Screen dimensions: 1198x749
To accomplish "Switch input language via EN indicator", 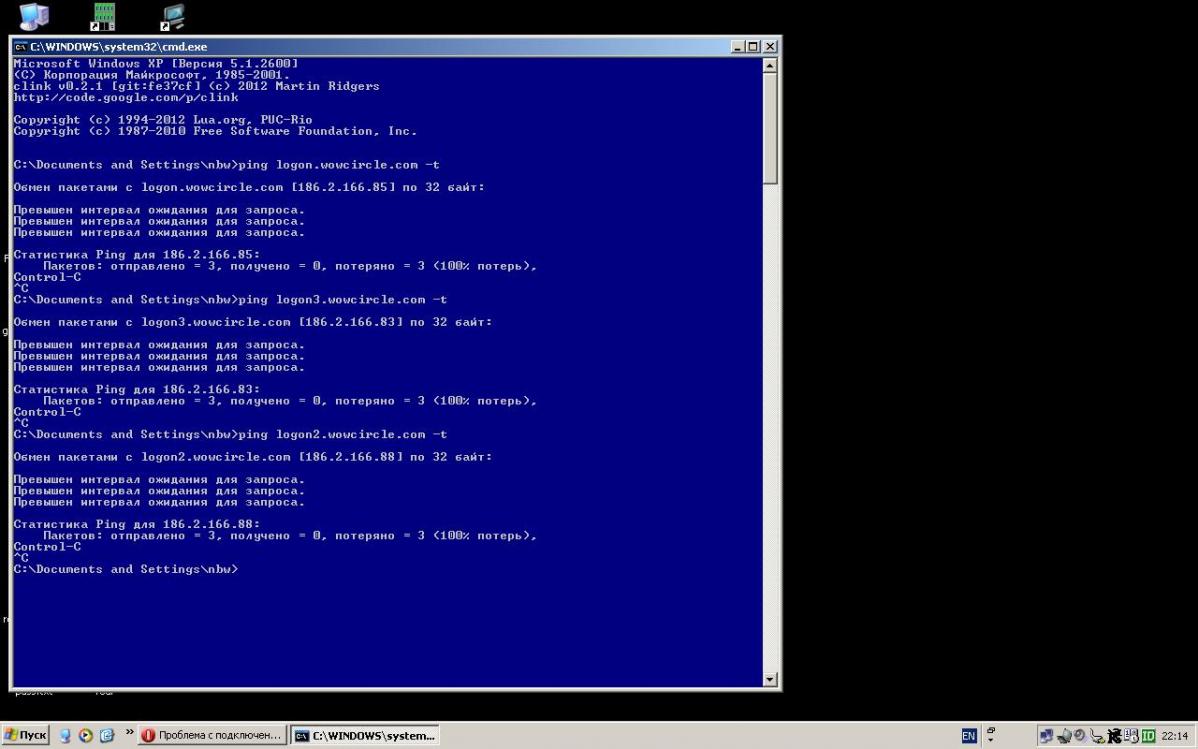I will point(968,736).
